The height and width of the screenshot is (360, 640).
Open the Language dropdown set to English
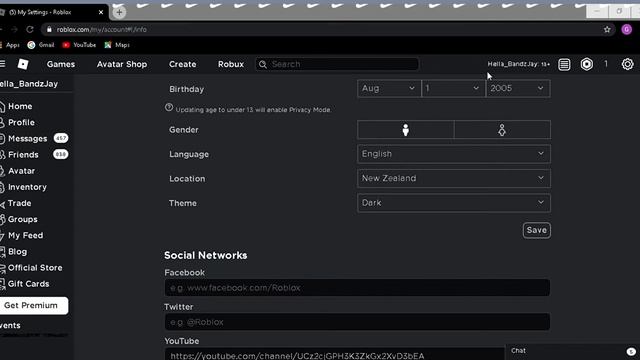click(454, 154)
